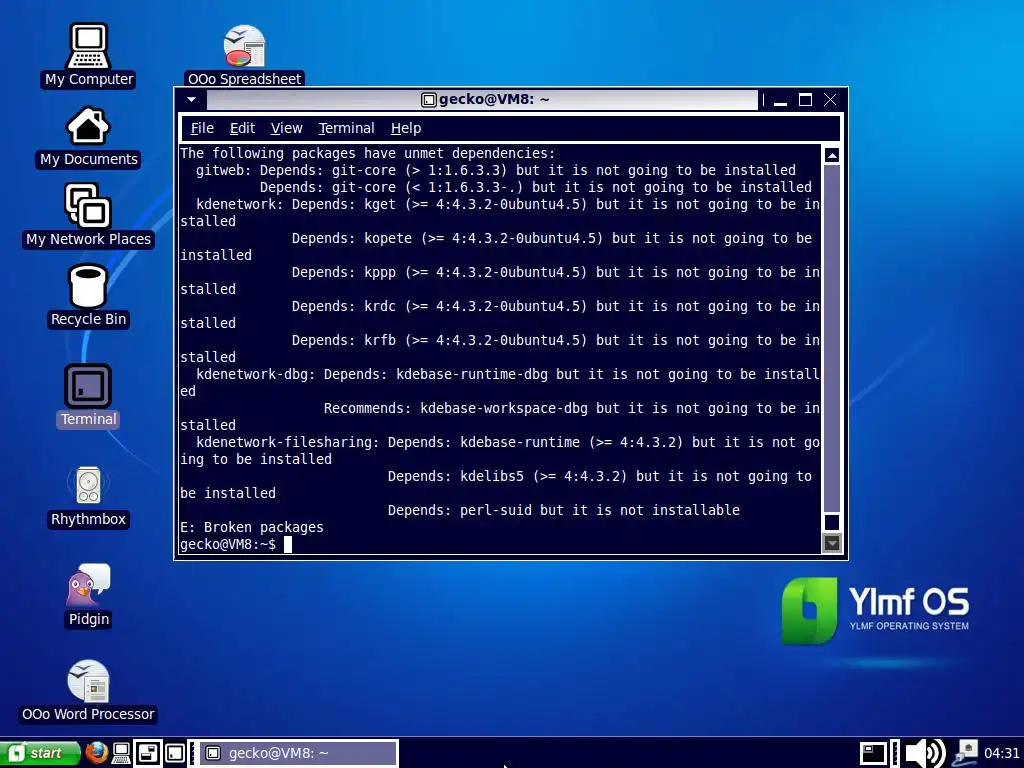Open the My Computer desktop icon
1024x768 pixels.
(x=88, y=55)
